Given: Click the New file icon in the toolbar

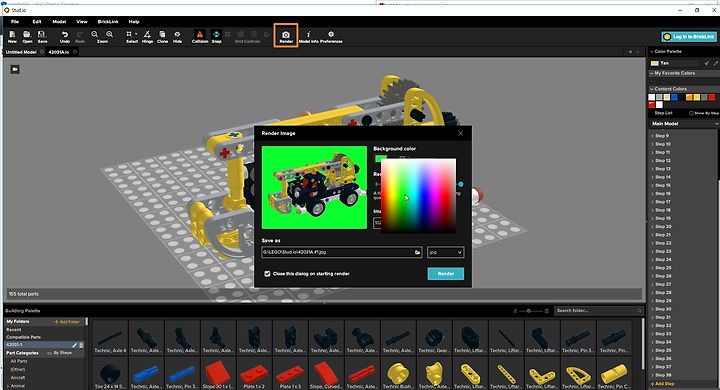Looking at the screenshot, I should click(12, 34).
